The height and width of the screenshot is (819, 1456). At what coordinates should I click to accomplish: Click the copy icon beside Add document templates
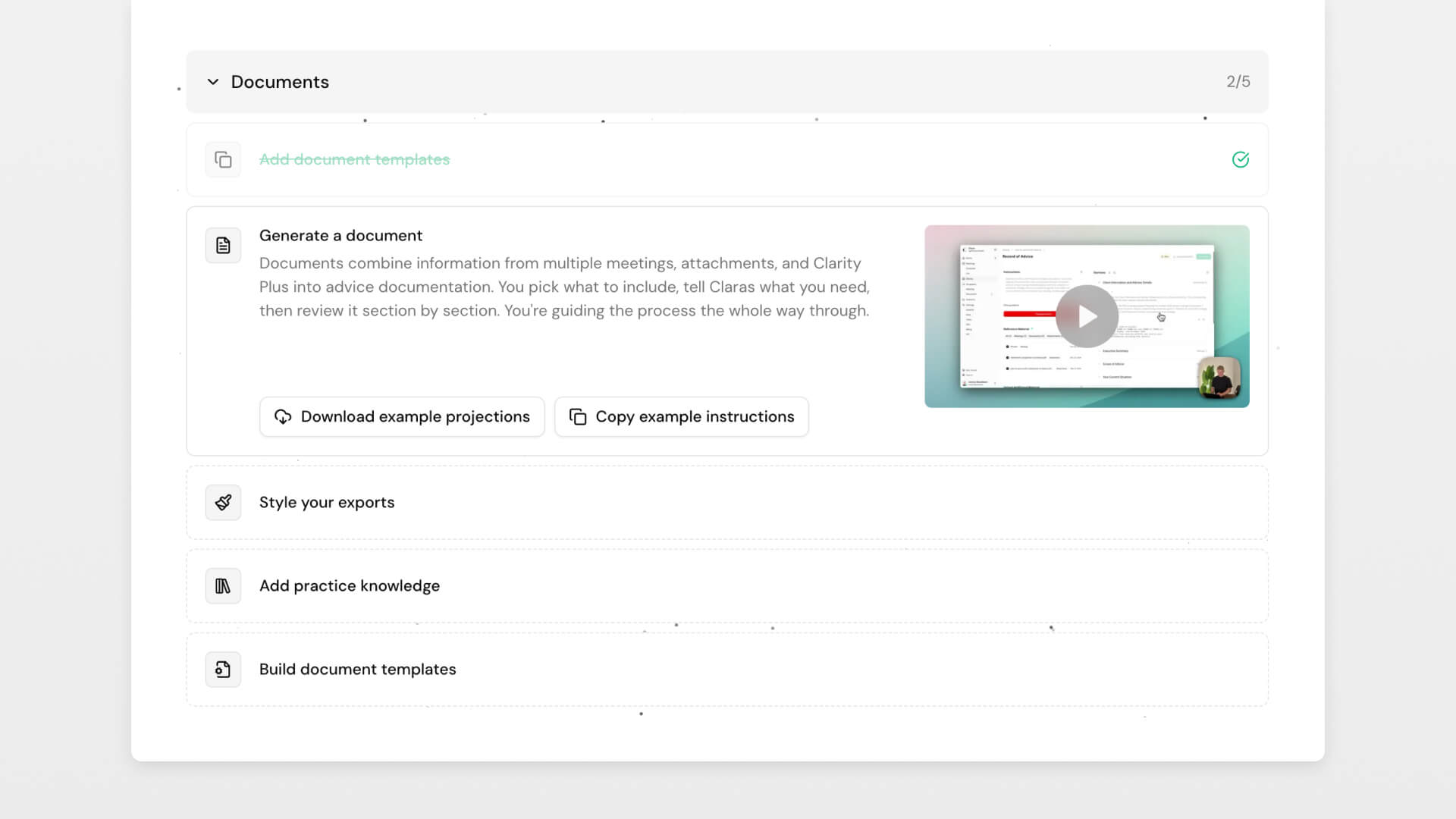coord(223,160)
